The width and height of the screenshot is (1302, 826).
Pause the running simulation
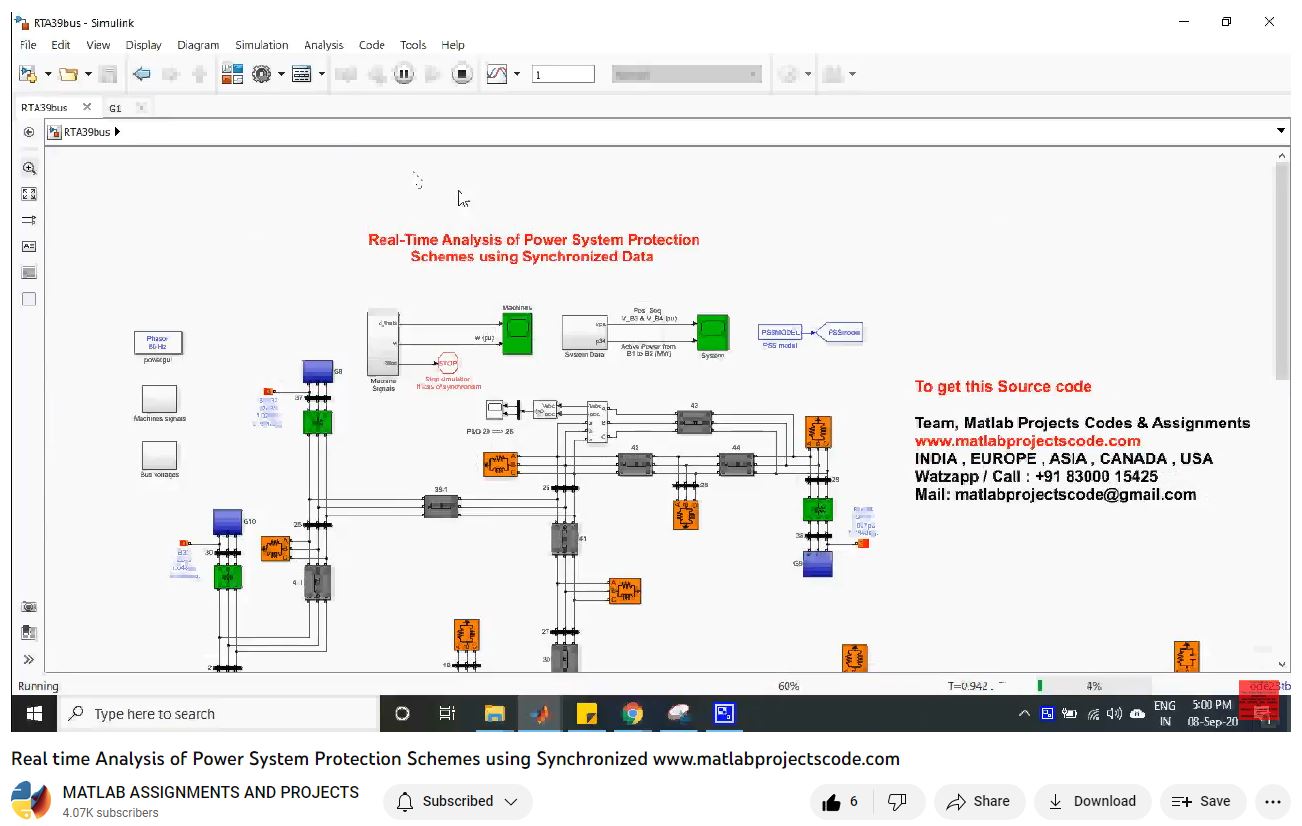[403, 74]
